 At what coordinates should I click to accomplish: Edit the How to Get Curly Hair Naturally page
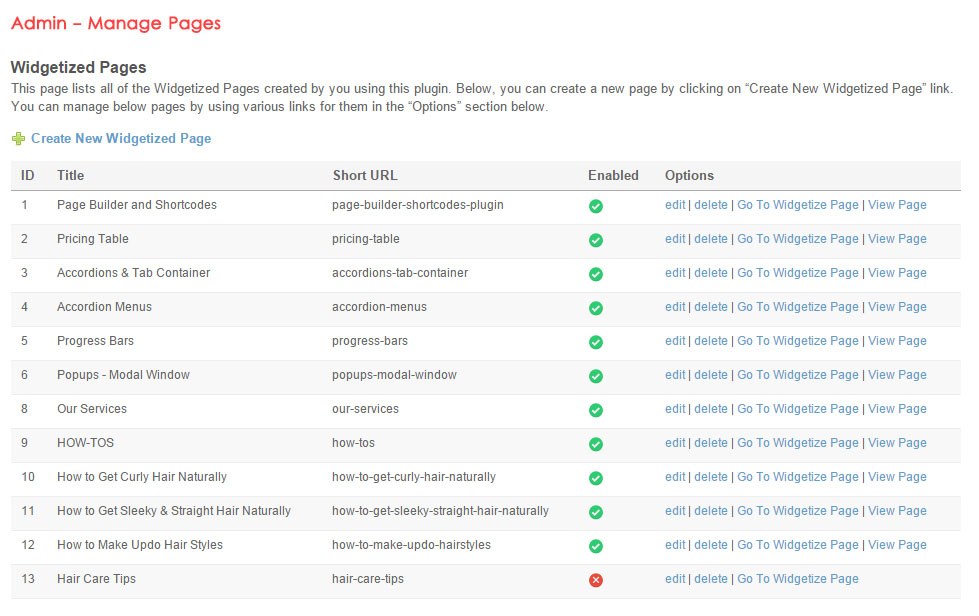(x=675, y=477)
